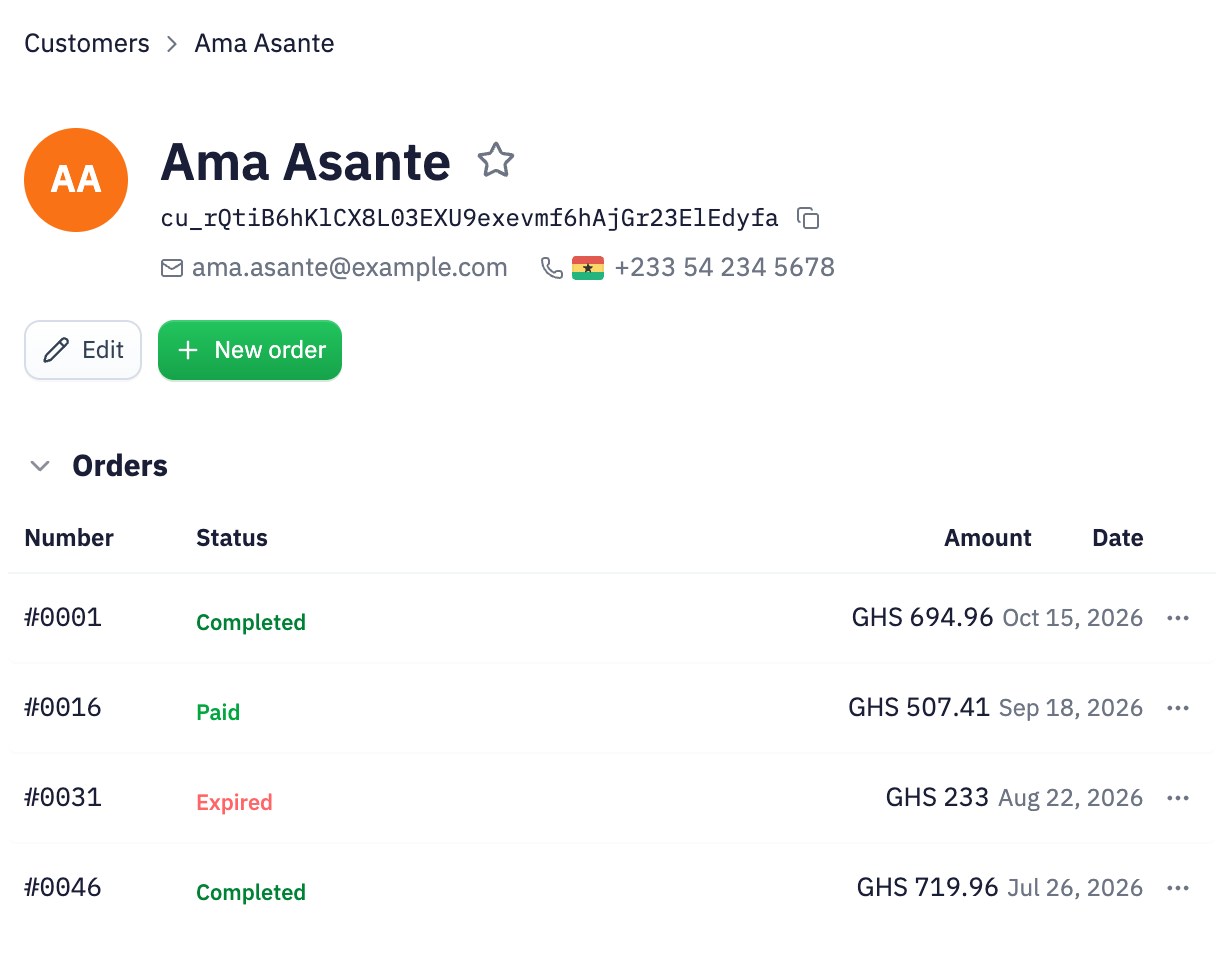This screenshot has width=1224, height=956.
Task: Click the Orders section heading
Action: coord(120,466)
